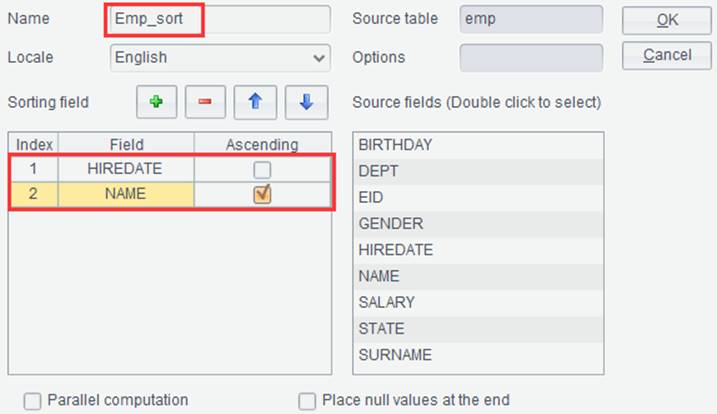Add a sorting field with green plus

(x=156, y=102)
